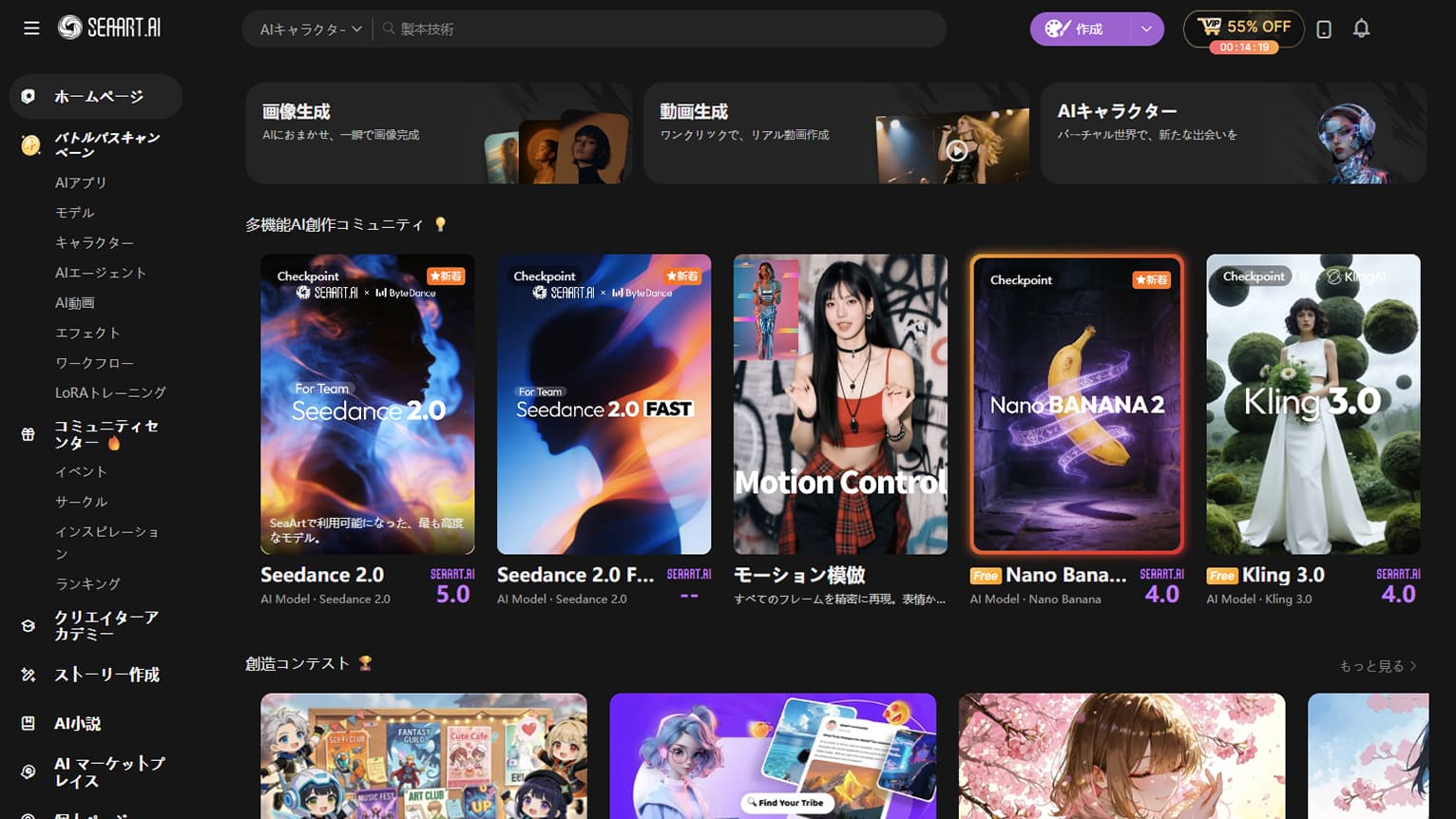Screen dimensions: 1456x819
Task: Click the SeaArt.AI logo
Action: [x=109, y=28]
